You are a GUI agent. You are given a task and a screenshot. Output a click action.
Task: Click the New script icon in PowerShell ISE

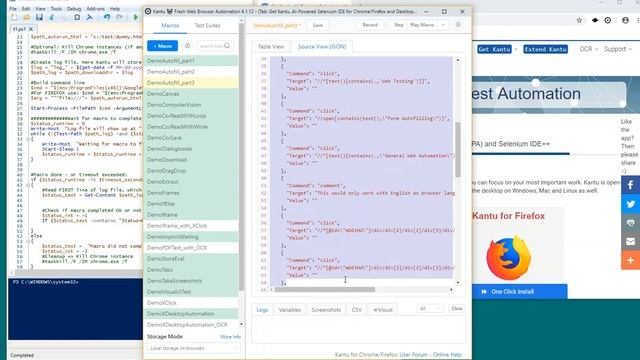pyautogui.click(x=14, y=17)
